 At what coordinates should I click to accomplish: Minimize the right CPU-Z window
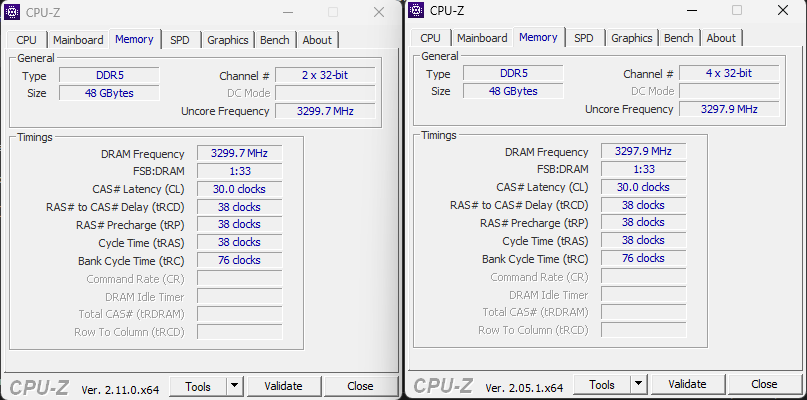tap(692, 10)
